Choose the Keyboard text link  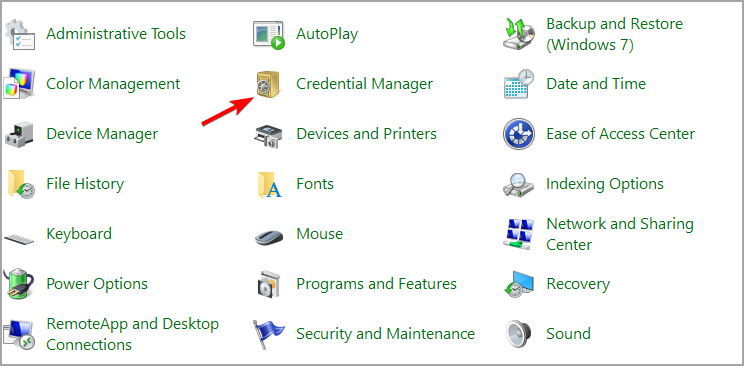pos(79,234)
